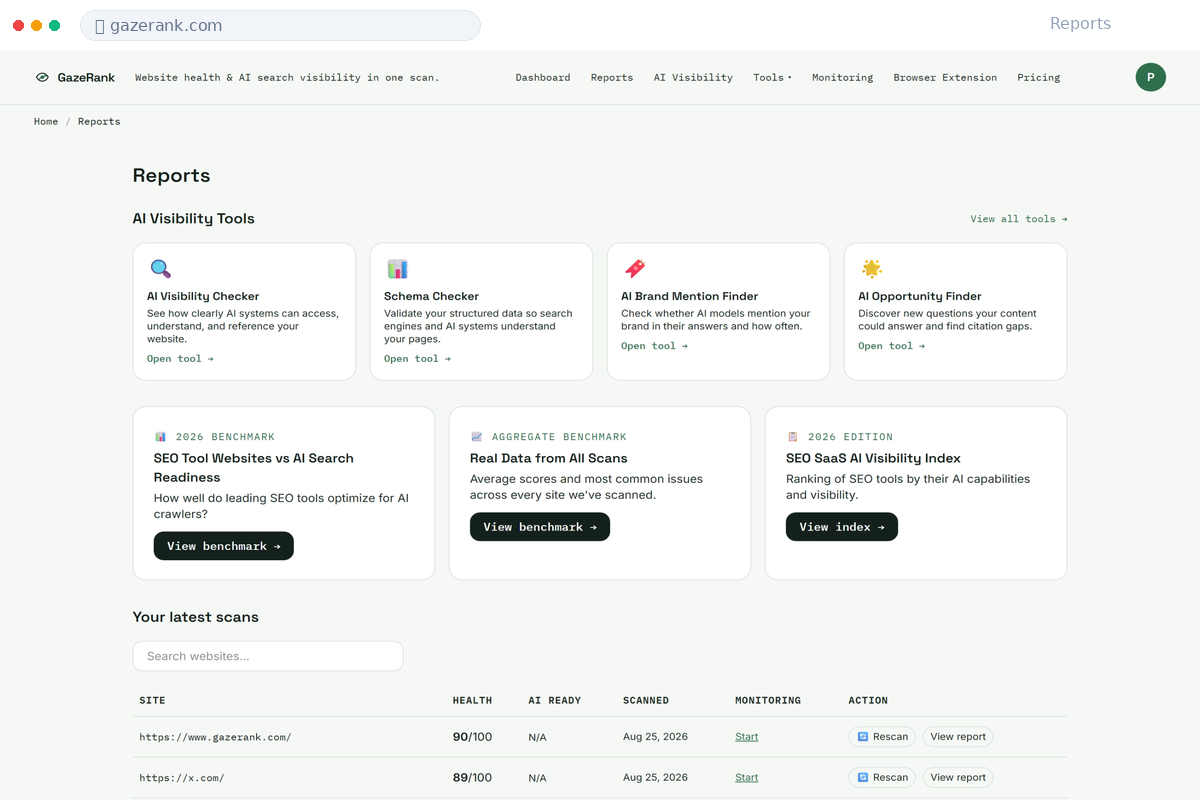
Task: Click the SEO SaaS AI Visibility Index heading
Action: pos(873,458)
